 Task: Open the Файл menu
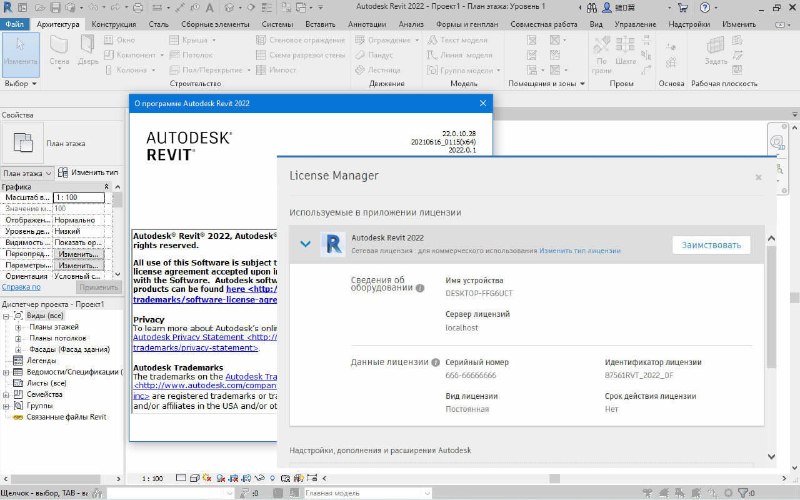[x=15, y=24]
